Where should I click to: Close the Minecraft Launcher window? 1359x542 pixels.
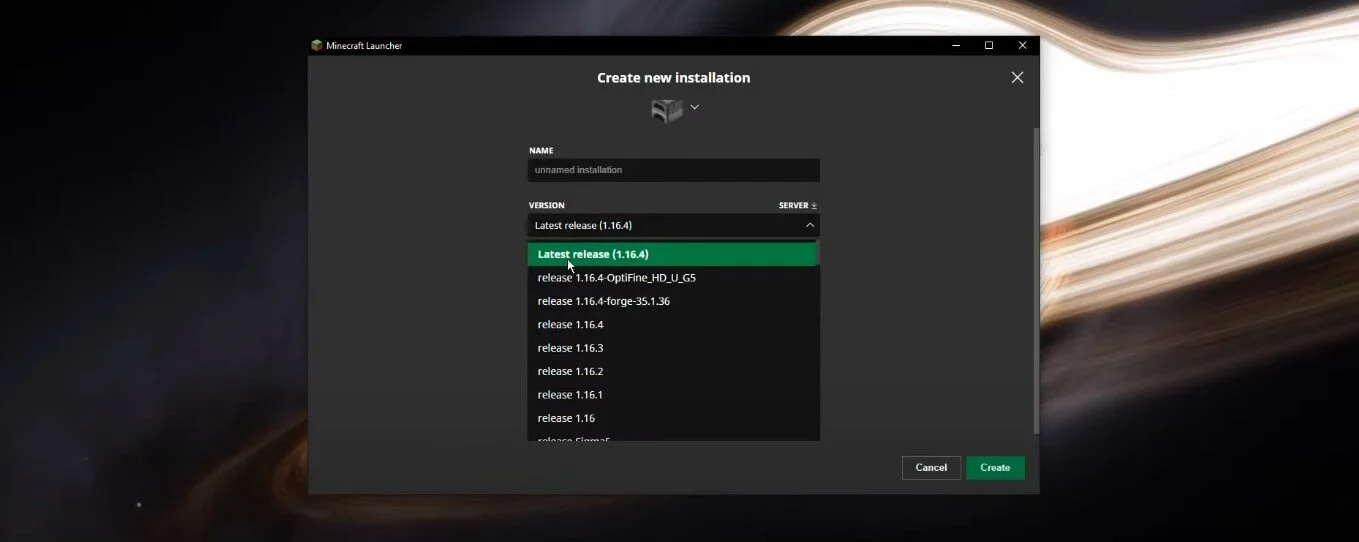pyautogui.click(x=1022, y=45)
